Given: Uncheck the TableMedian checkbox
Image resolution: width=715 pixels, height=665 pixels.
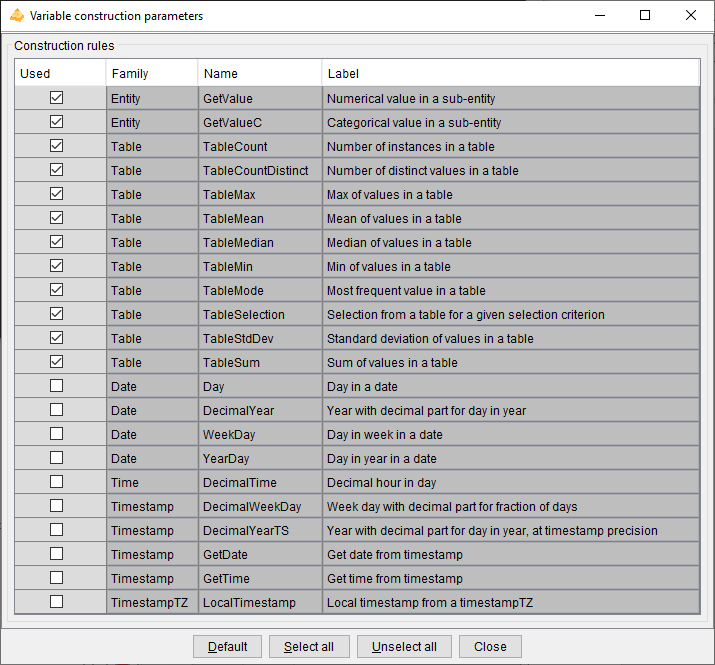Looking at the screenshot, I should tap(56, 242).
